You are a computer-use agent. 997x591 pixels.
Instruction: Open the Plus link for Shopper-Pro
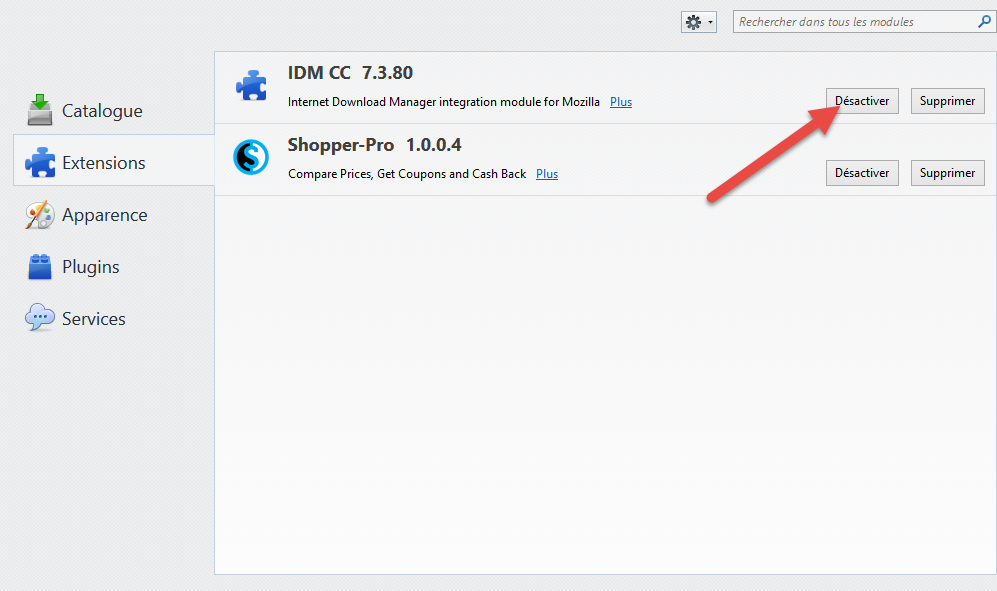[x=547, y=174]
